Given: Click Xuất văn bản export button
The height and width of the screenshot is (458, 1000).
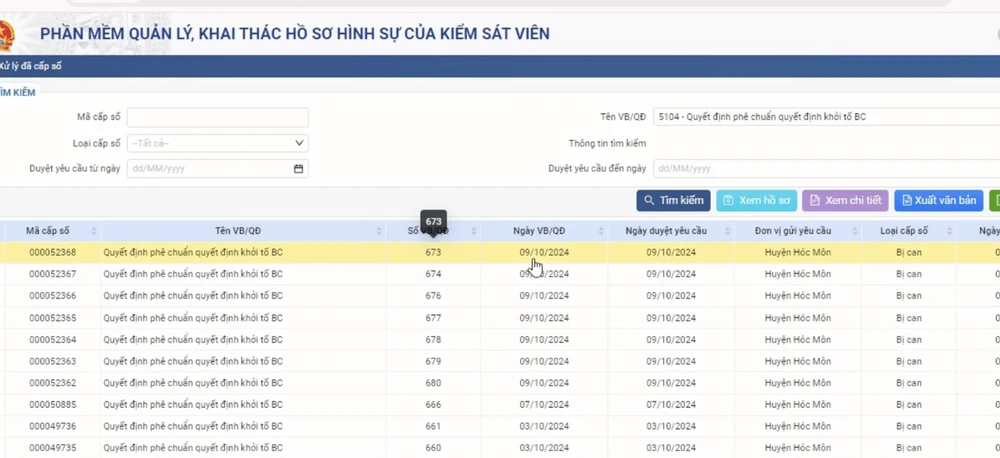Looking at the screenshot, I should [938, 200].
